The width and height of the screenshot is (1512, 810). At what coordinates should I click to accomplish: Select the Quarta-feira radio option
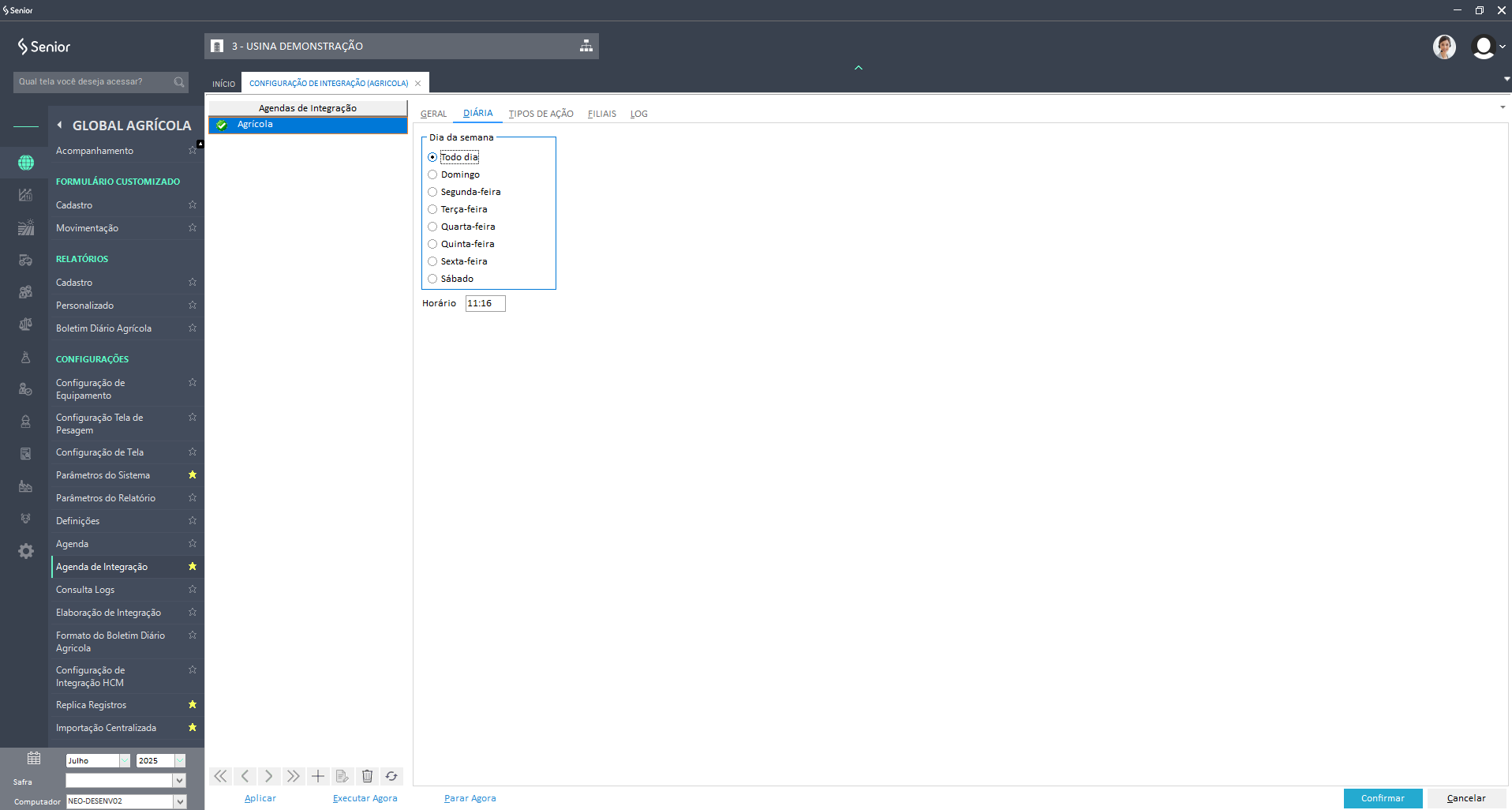click(x=432, y=227)
